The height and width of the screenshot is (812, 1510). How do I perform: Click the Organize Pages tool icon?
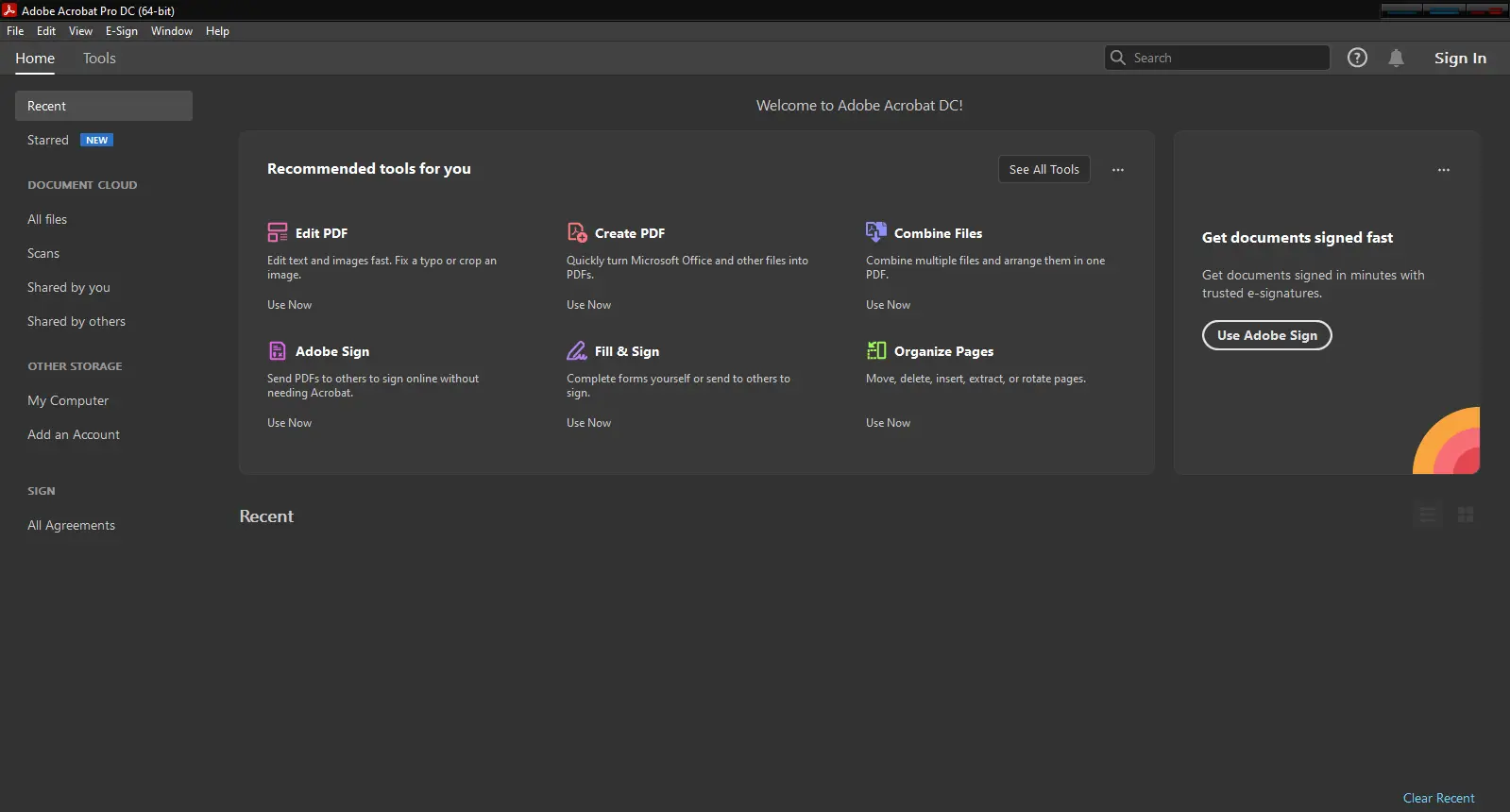pyautogui.click(x=876, y=350)
